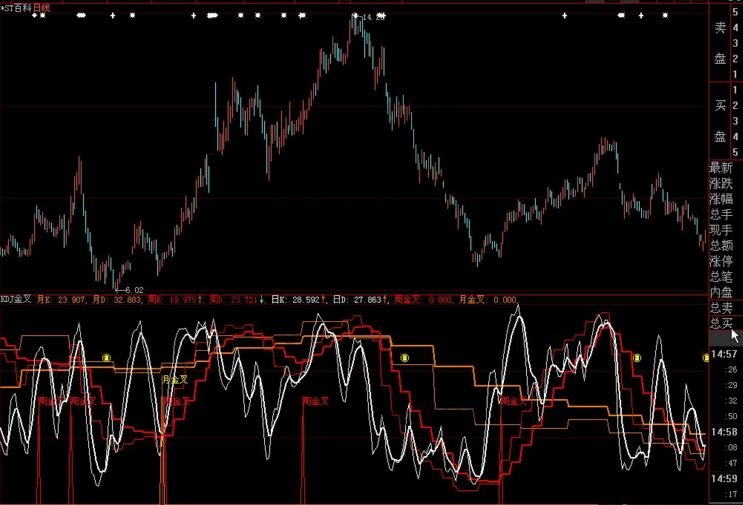The image size is (743, 505).
Task: Click the yellow 月金叉 signal label
Action: (x=176, y=380)
